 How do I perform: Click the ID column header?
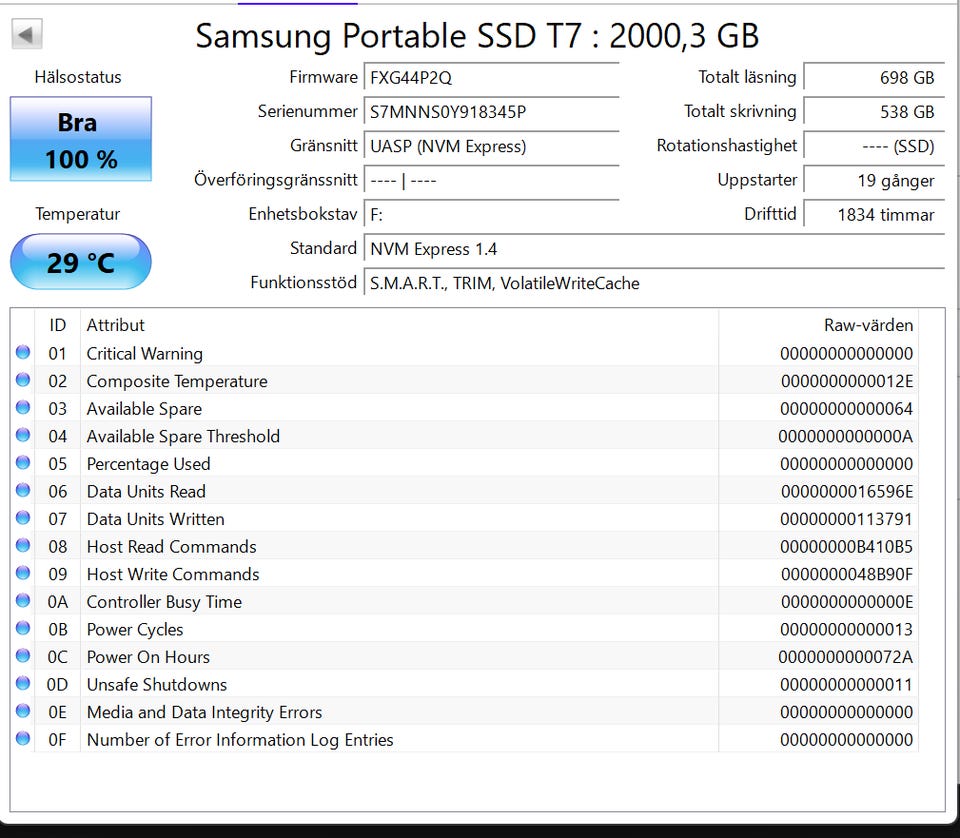58,325
